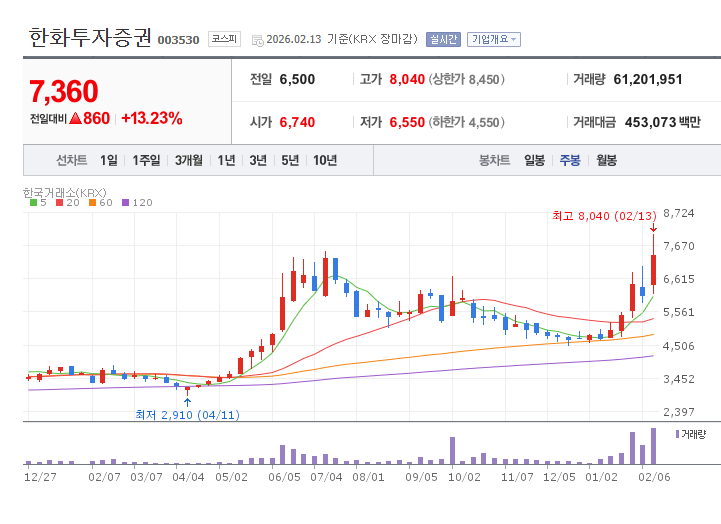Viewport: 721px width, 524px height.
Task: Select the 10년 line chart tab
Action: (x=325, y=160)
